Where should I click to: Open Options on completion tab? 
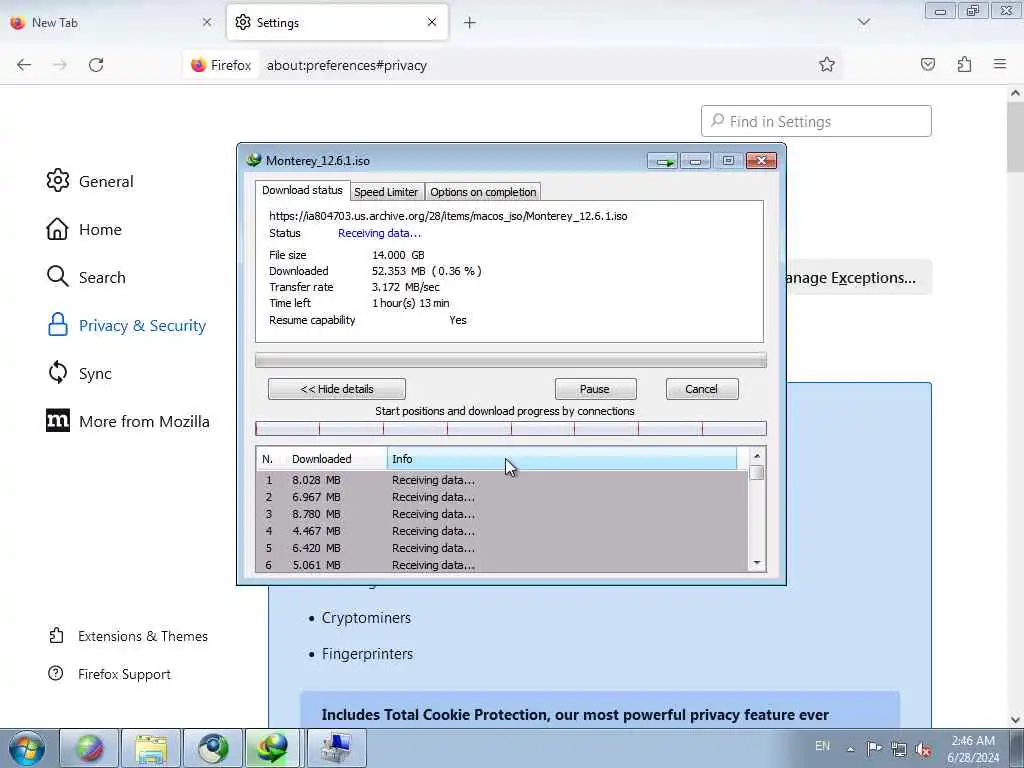click(x=483, y=192)
